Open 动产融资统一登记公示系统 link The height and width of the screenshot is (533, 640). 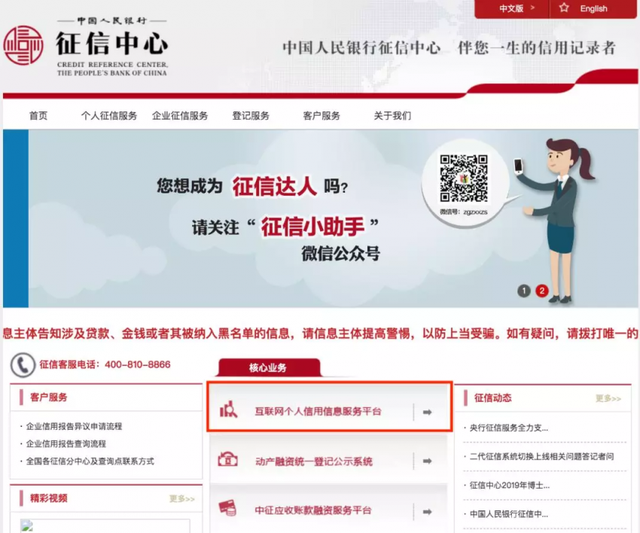[314, 461]
